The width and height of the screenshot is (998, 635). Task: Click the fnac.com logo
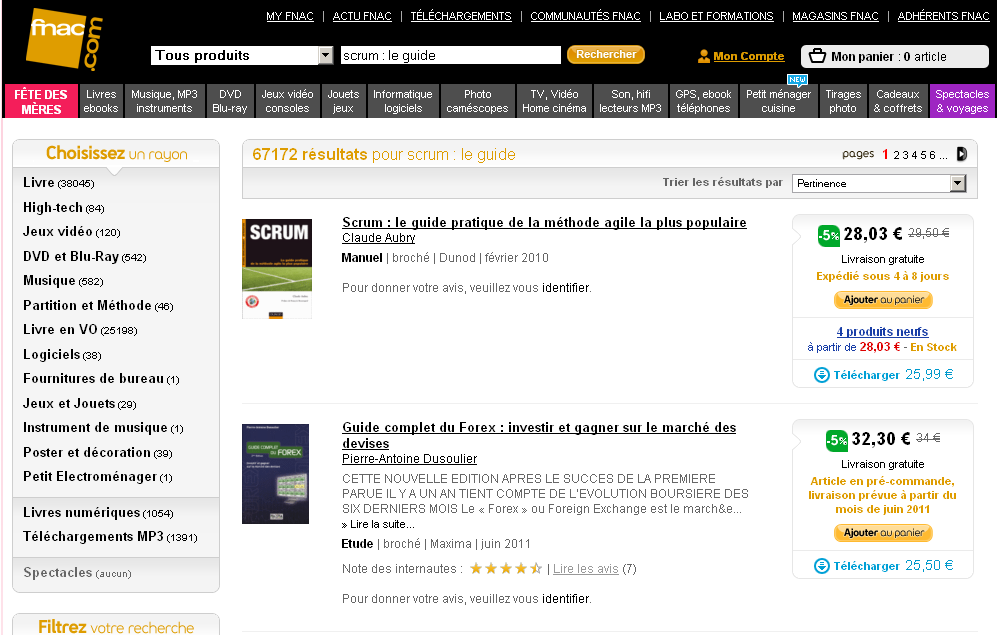pyautogui.click(x=64, y=39)
